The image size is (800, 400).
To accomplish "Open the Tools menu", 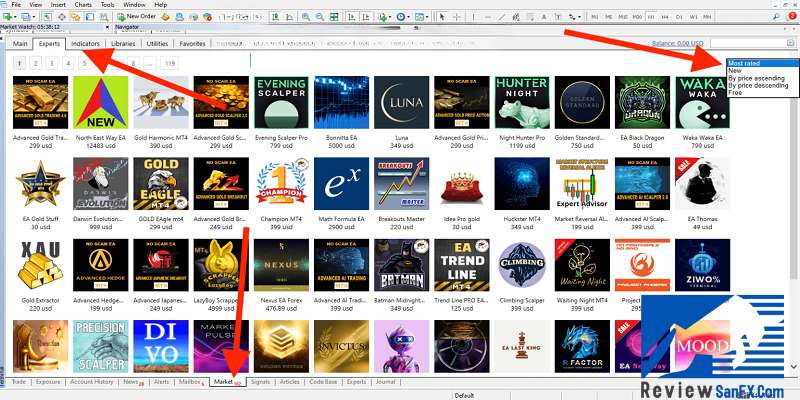I will click(x=108, y=5).
